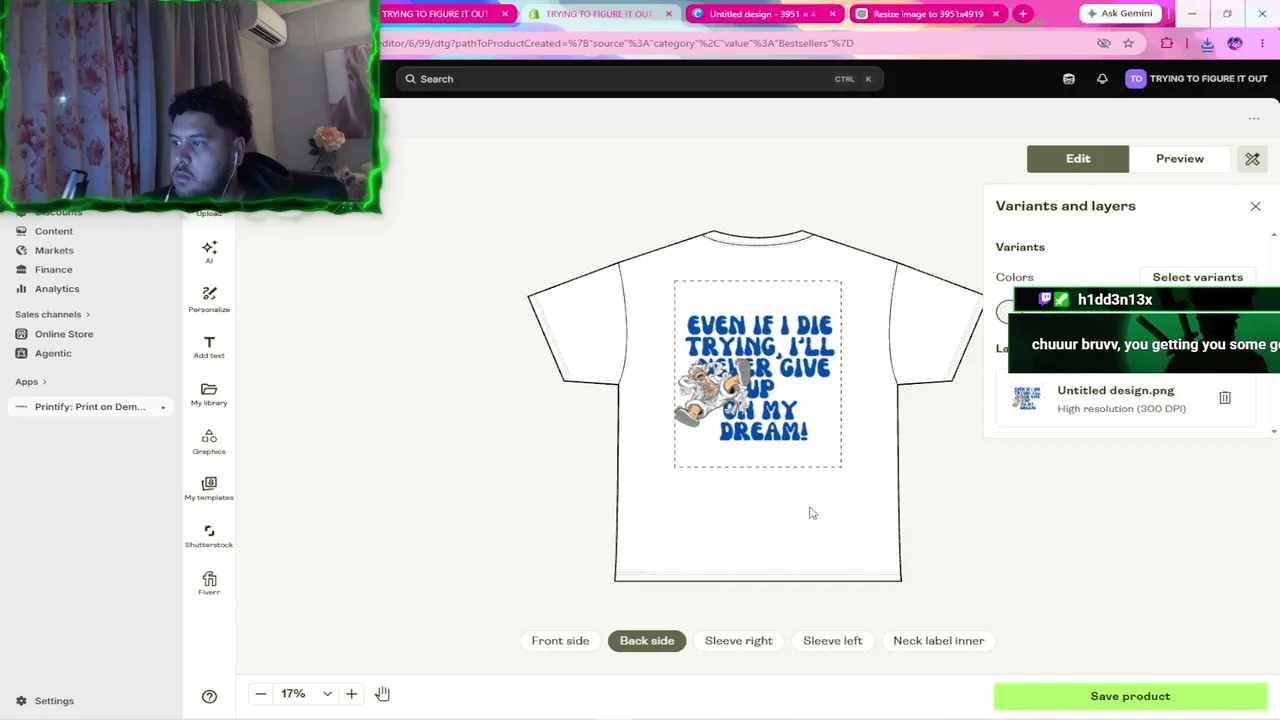Open the AI design tool
The height and width of the screenshot is (720, 1280).
pyautogui.click(x=209, y=251)
